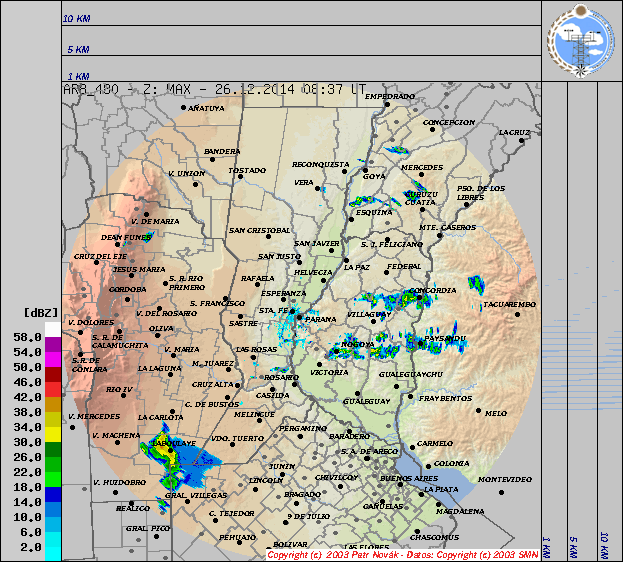
Task: Click the GOYA city label
Action: coord(374,176)
